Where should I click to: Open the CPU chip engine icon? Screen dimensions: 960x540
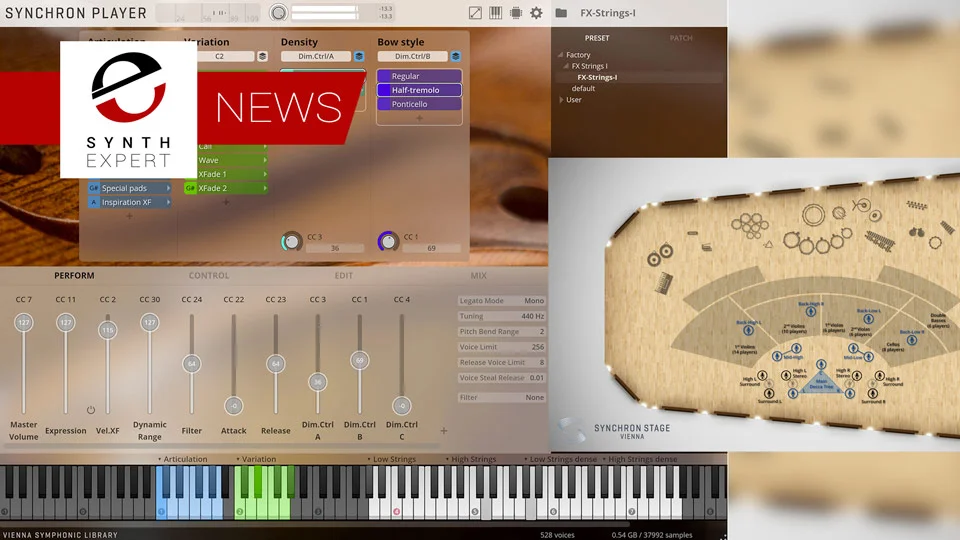tap(516, 12)
